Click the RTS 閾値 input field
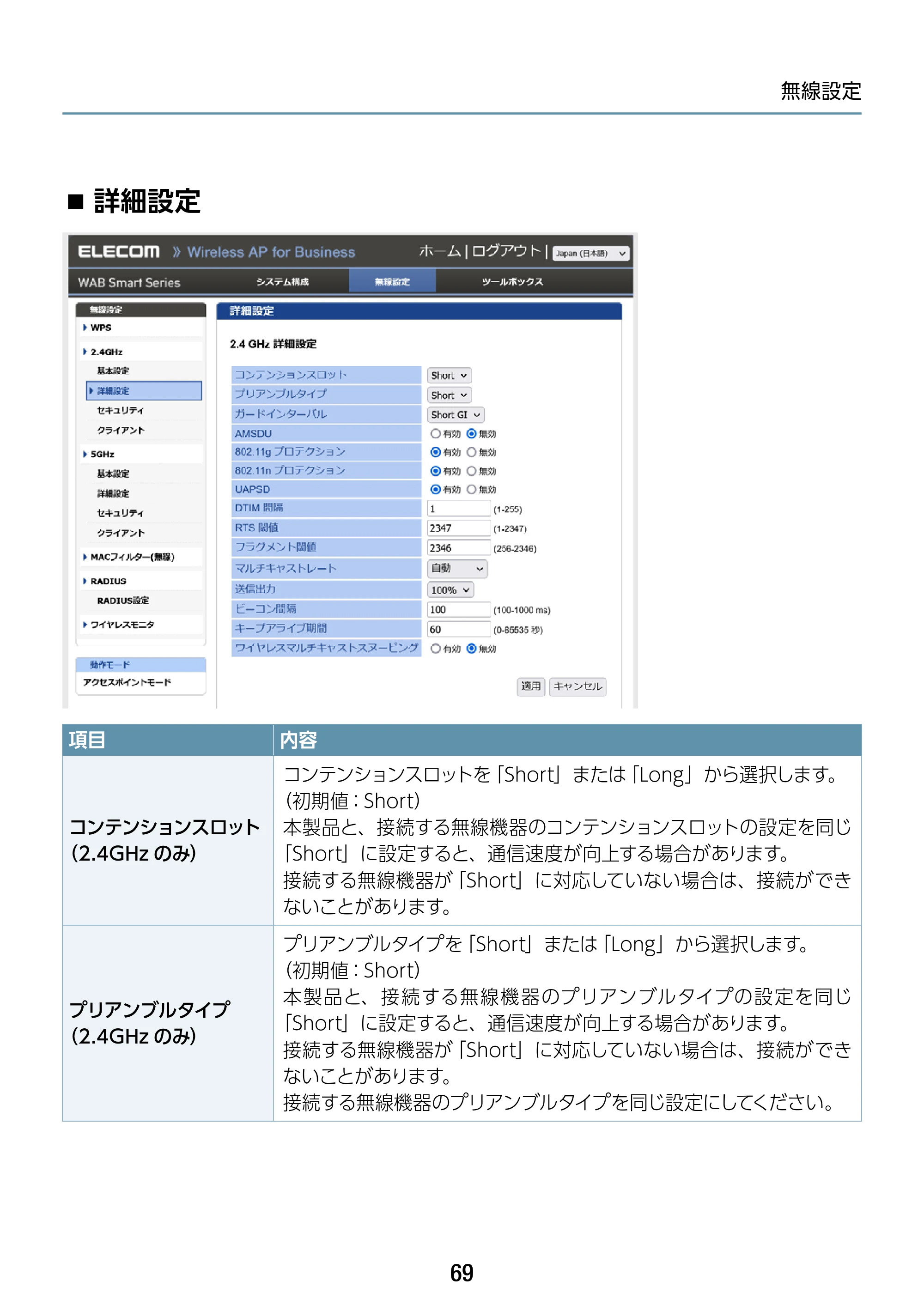This screenshot has height=1311, width=924. click(x=459, y=528)
